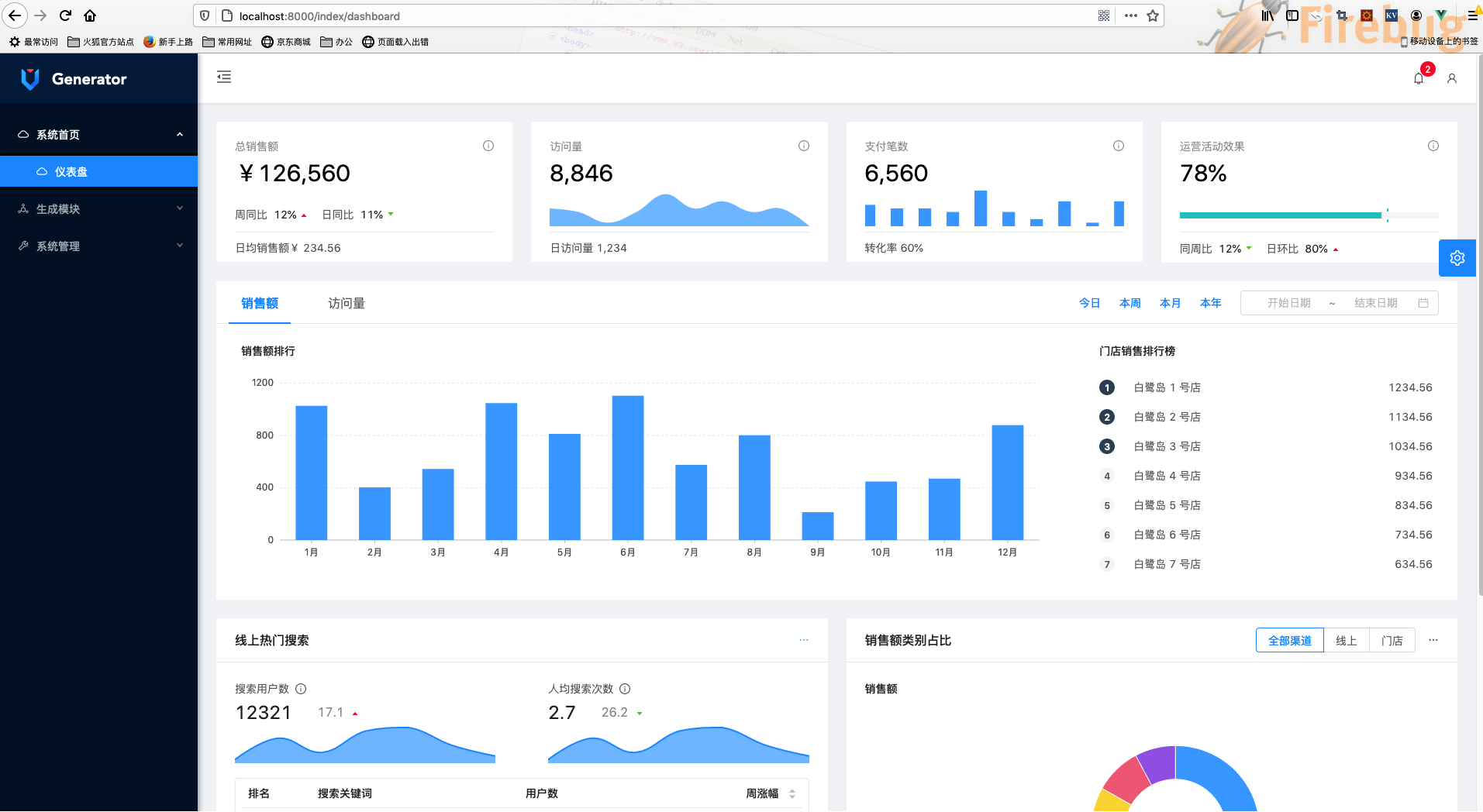The width and height of the screenshot is (1483, 812).
Task: Click 白鹭岛 7 号店 ranking row
Action: pos(1266,564)
